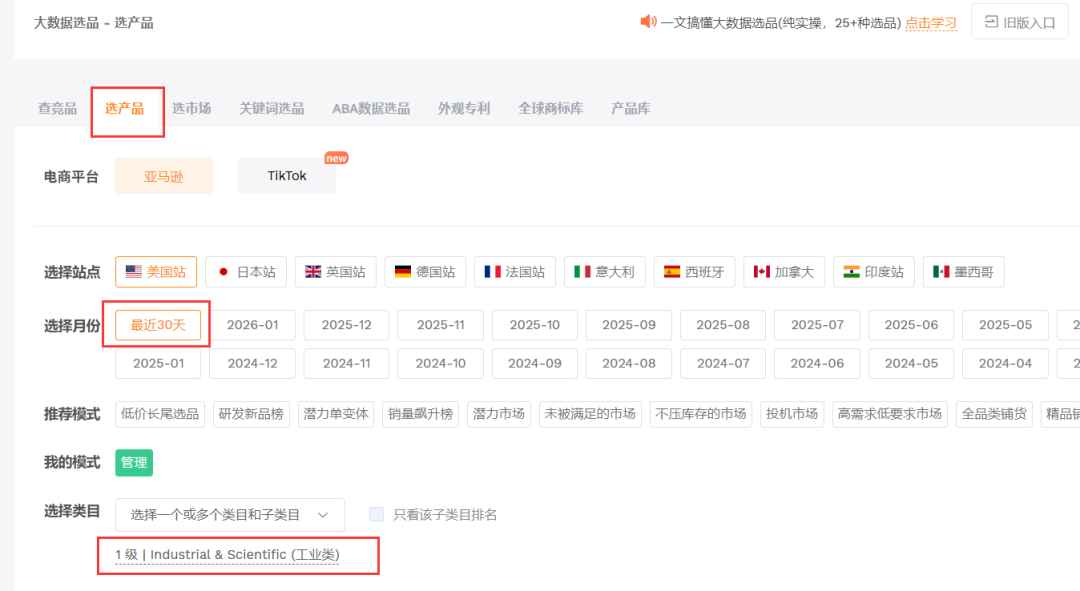Open the 点击学习 link
Viewport: 1080px width, 591px height.
(x=930, y=22)
